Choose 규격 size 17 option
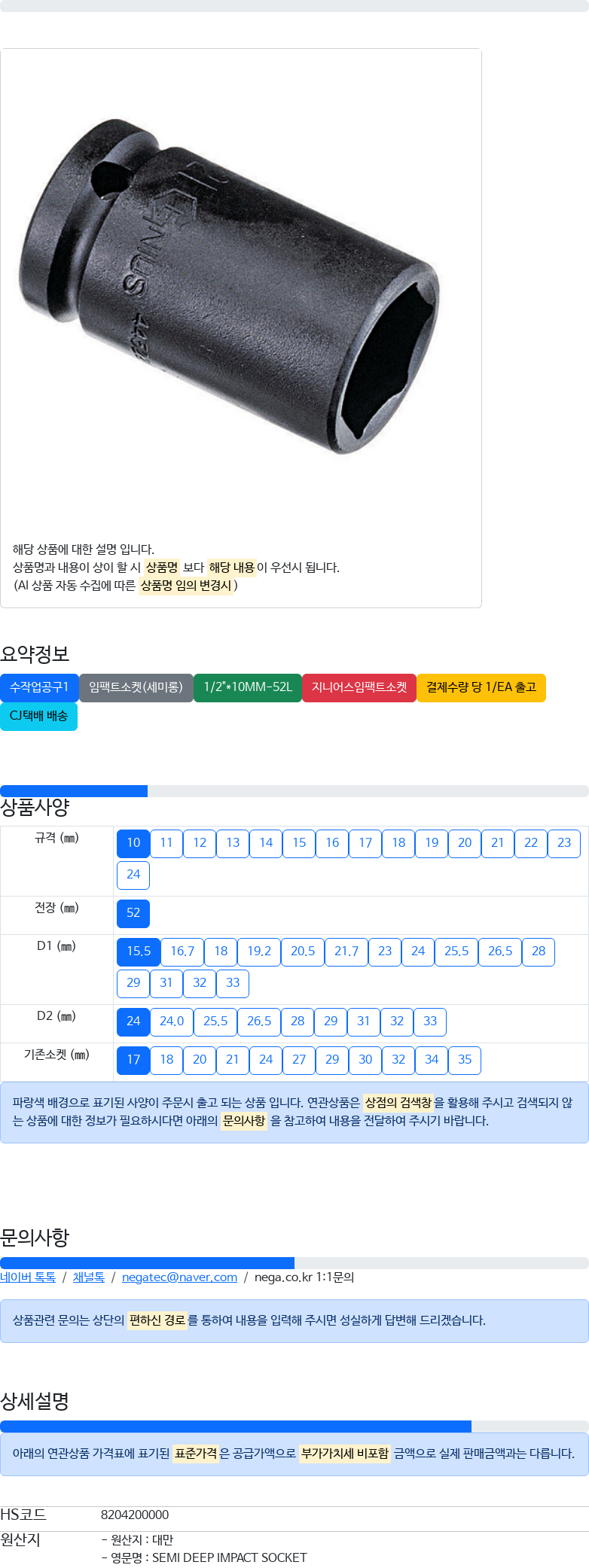The width and height of the screenshot is (589, 1568). click(x=365, y=843)
